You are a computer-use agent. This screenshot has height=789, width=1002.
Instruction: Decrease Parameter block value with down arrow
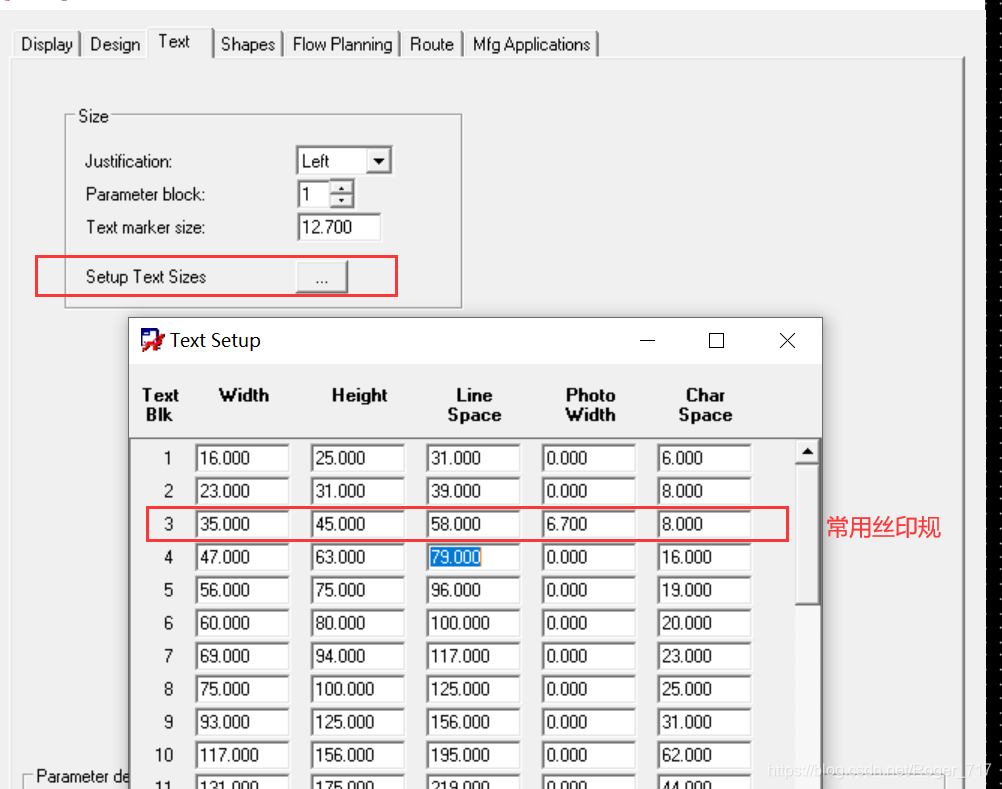tap(342, 200)
